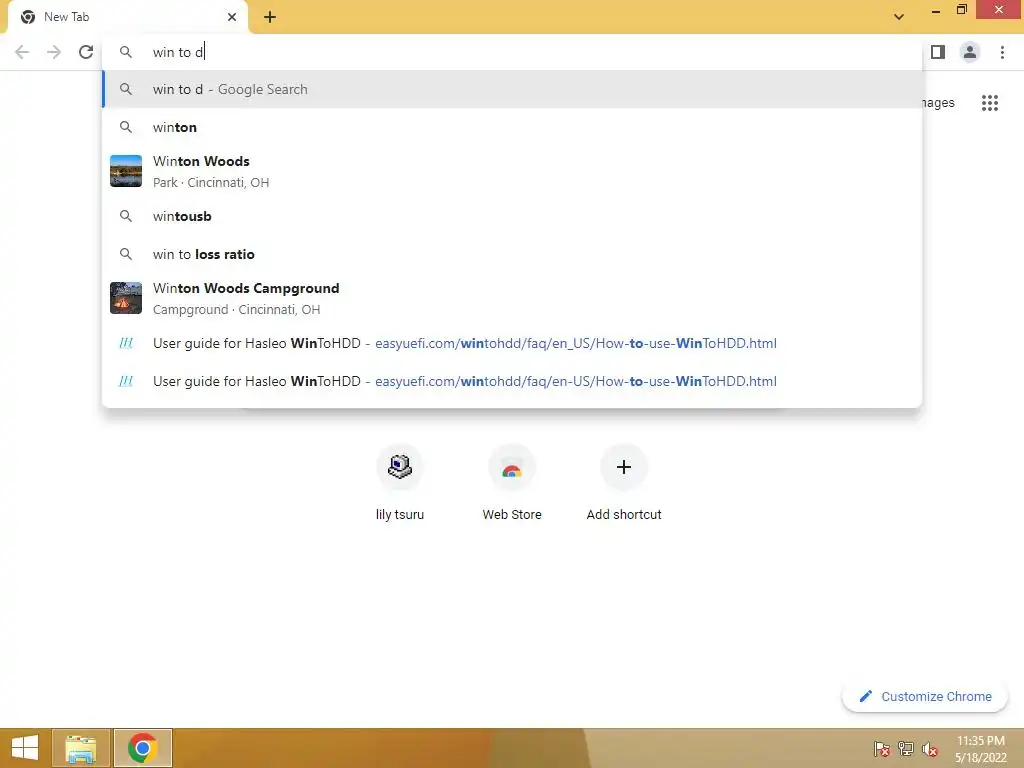Click the browser forward arrow

point(54,52)
